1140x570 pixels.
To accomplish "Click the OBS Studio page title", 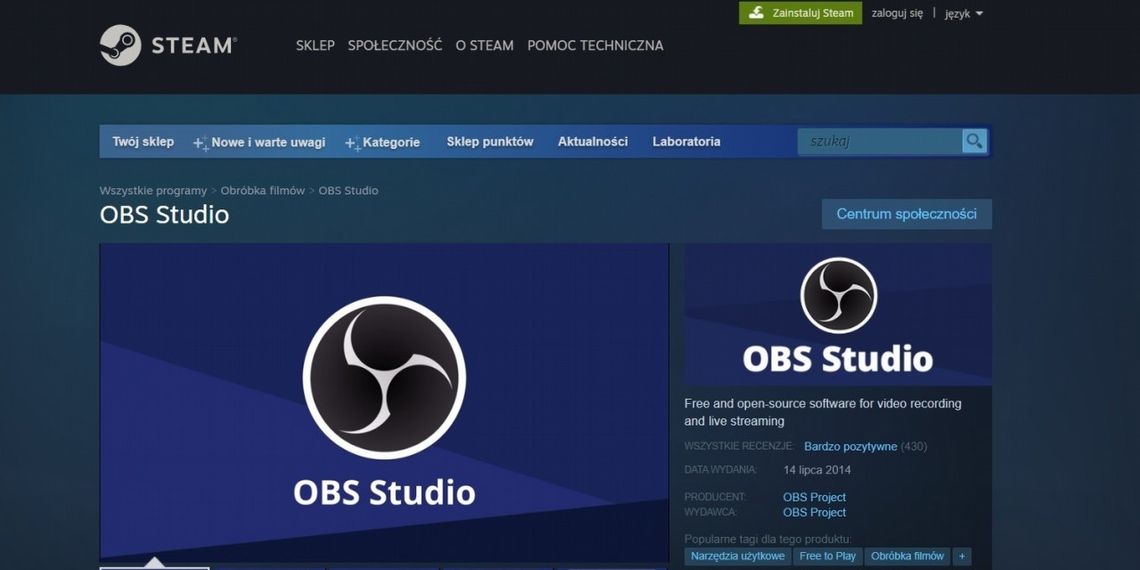I will [164, 214].
